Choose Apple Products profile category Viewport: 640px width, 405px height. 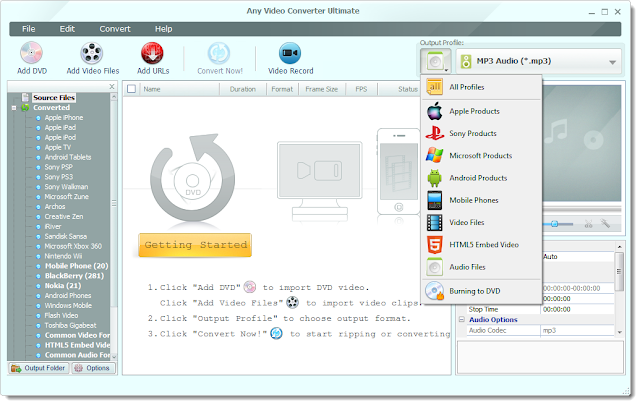(482, 111)
